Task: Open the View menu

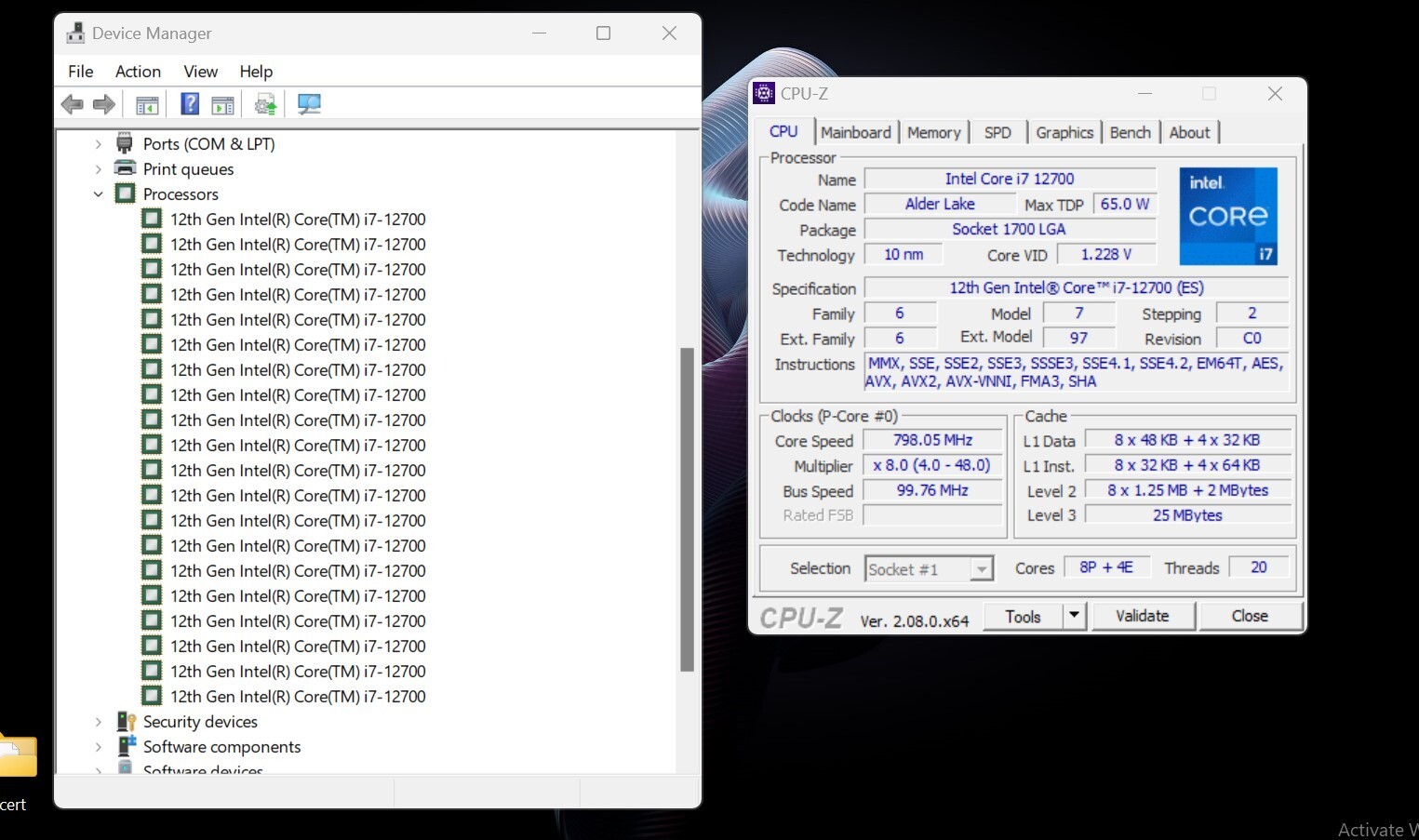Action: pyautogui.click(x=200, y=72)
